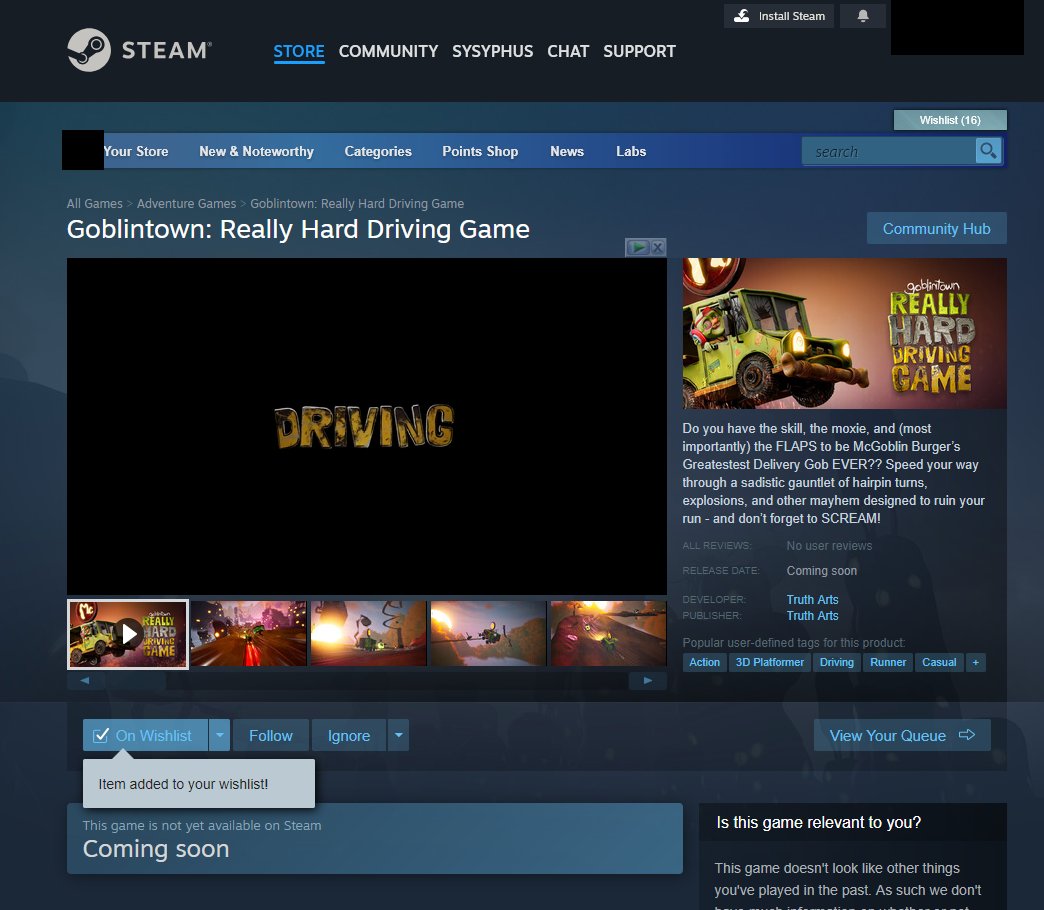Viewport: 1044px width, 910px height.
Task: Open the wishlist options dropdown arrow
Action: (220, 736)
